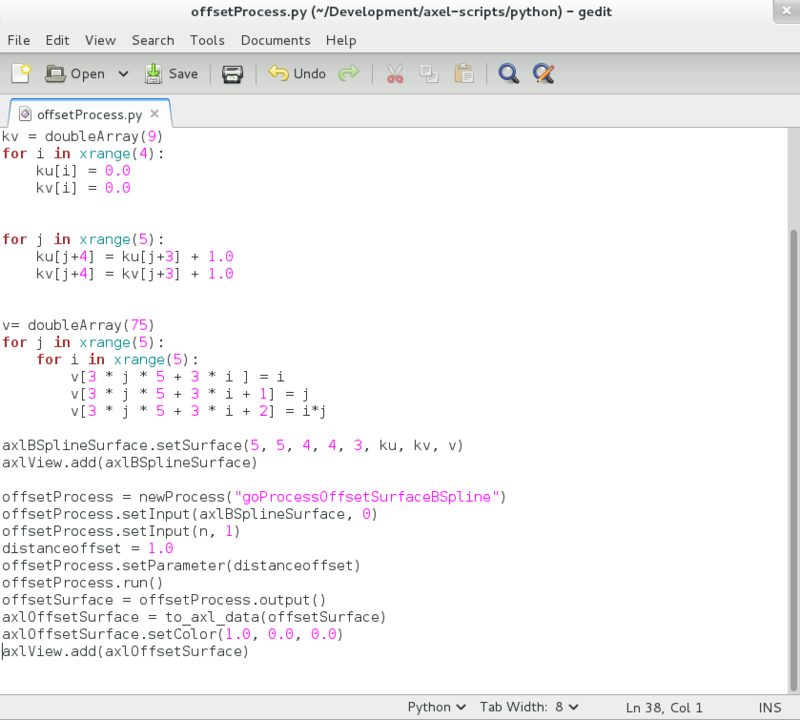
Task: Click the New document icon
Action: point(21,73)
